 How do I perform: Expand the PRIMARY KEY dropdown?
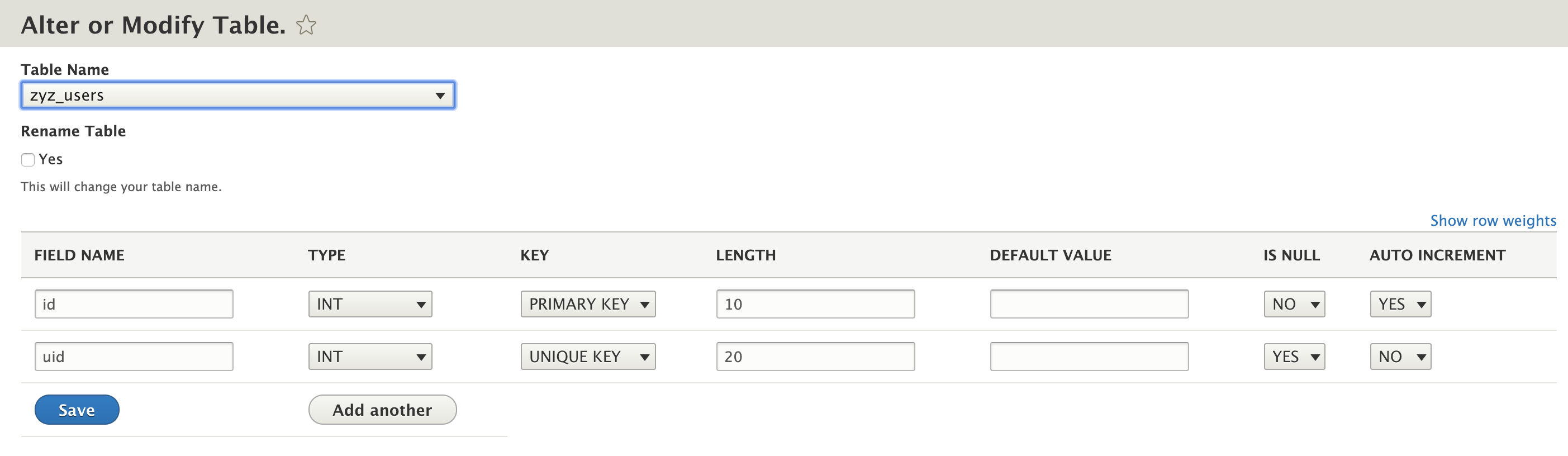tap(588, 304)
